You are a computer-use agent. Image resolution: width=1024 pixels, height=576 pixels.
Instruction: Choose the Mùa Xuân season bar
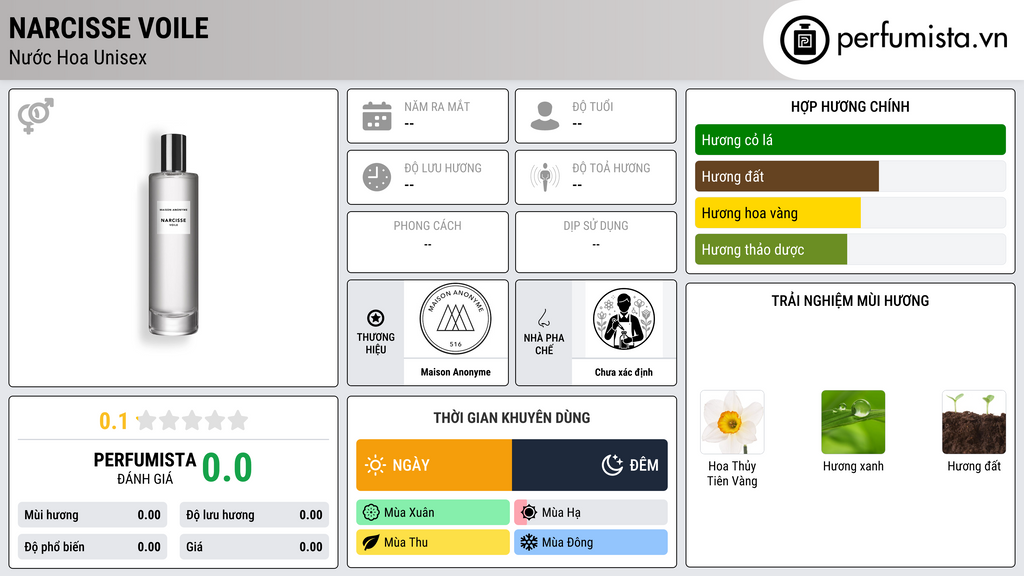(433, 513)
